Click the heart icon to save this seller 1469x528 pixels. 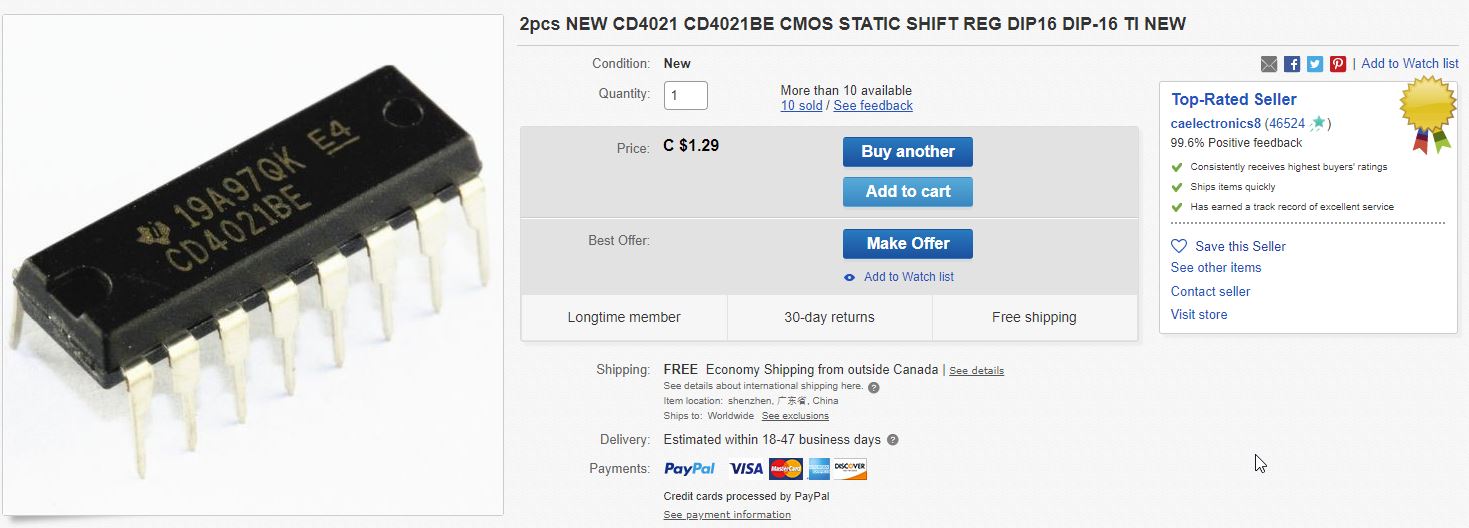[1179, 246]
